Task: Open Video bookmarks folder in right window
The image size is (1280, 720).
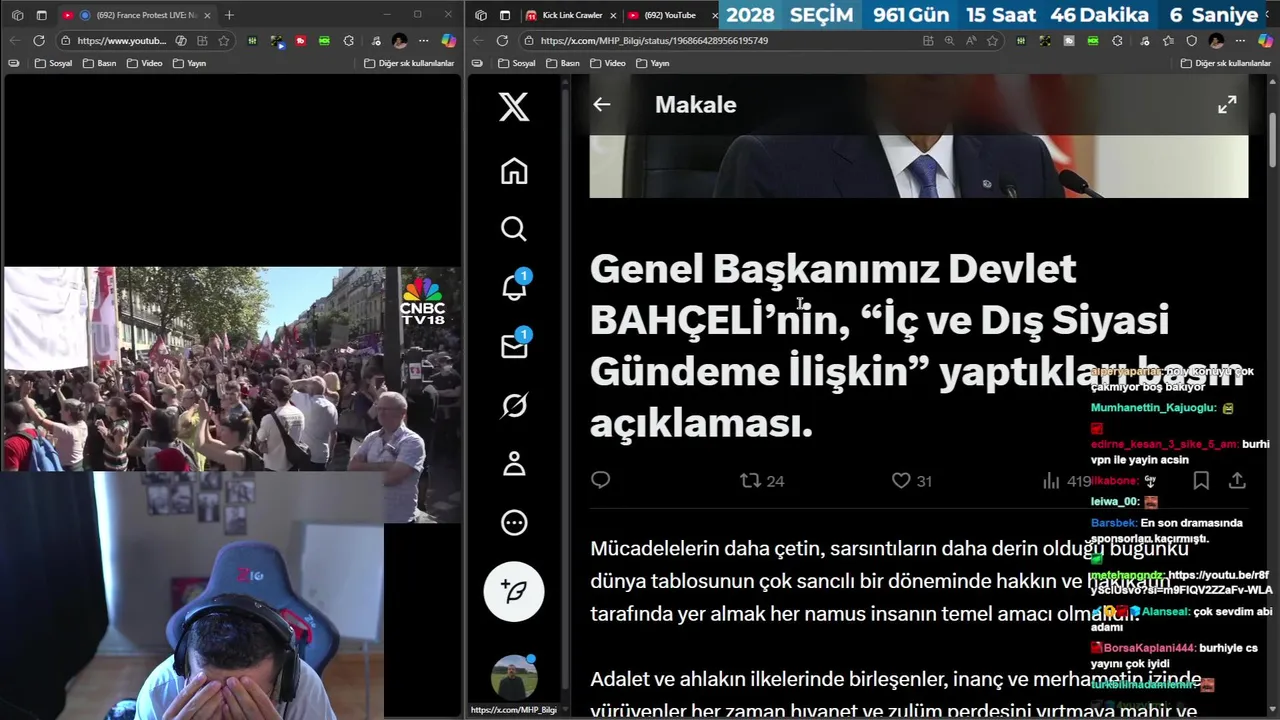Action: click(608, 63)
